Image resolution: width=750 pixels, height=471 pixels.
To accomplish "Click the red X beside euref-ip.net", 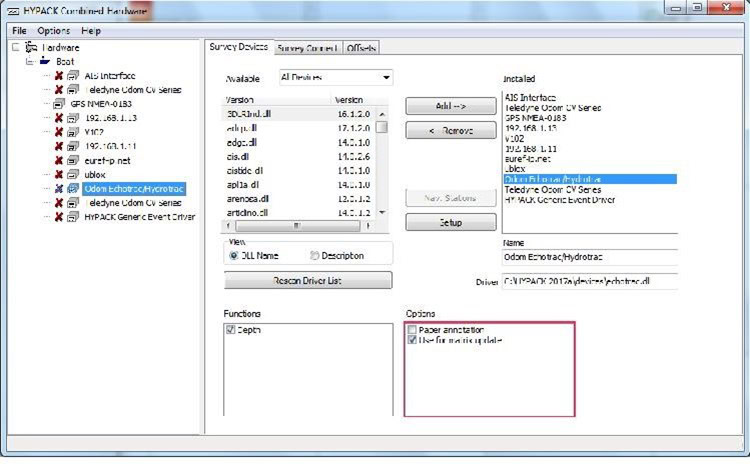I will 59,160.
